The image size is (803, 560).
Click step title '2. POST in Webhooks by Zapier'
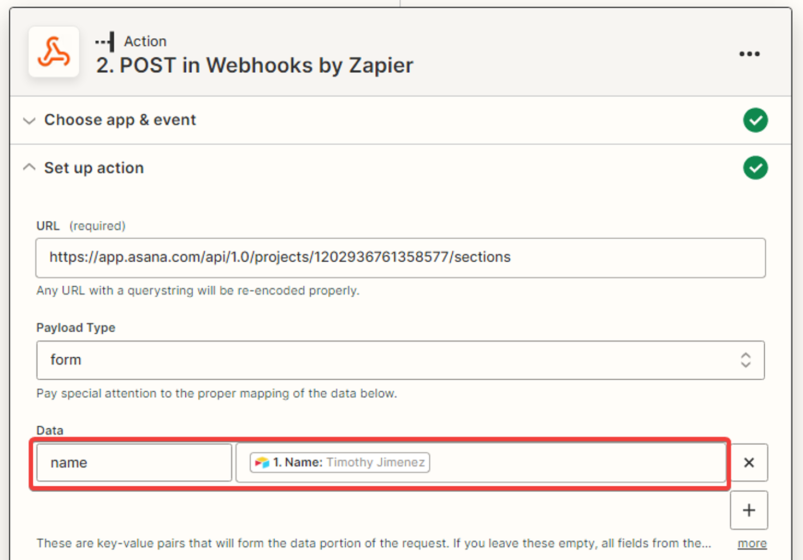pos(254,66)
